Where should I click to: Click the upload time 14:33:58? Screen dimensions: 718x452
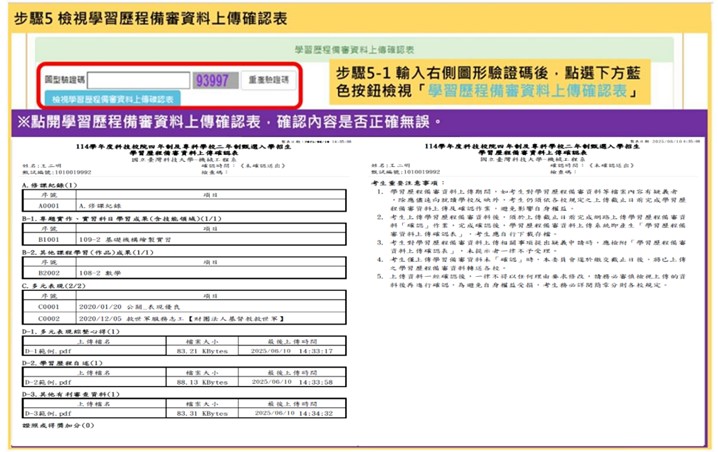pos(316,382)
